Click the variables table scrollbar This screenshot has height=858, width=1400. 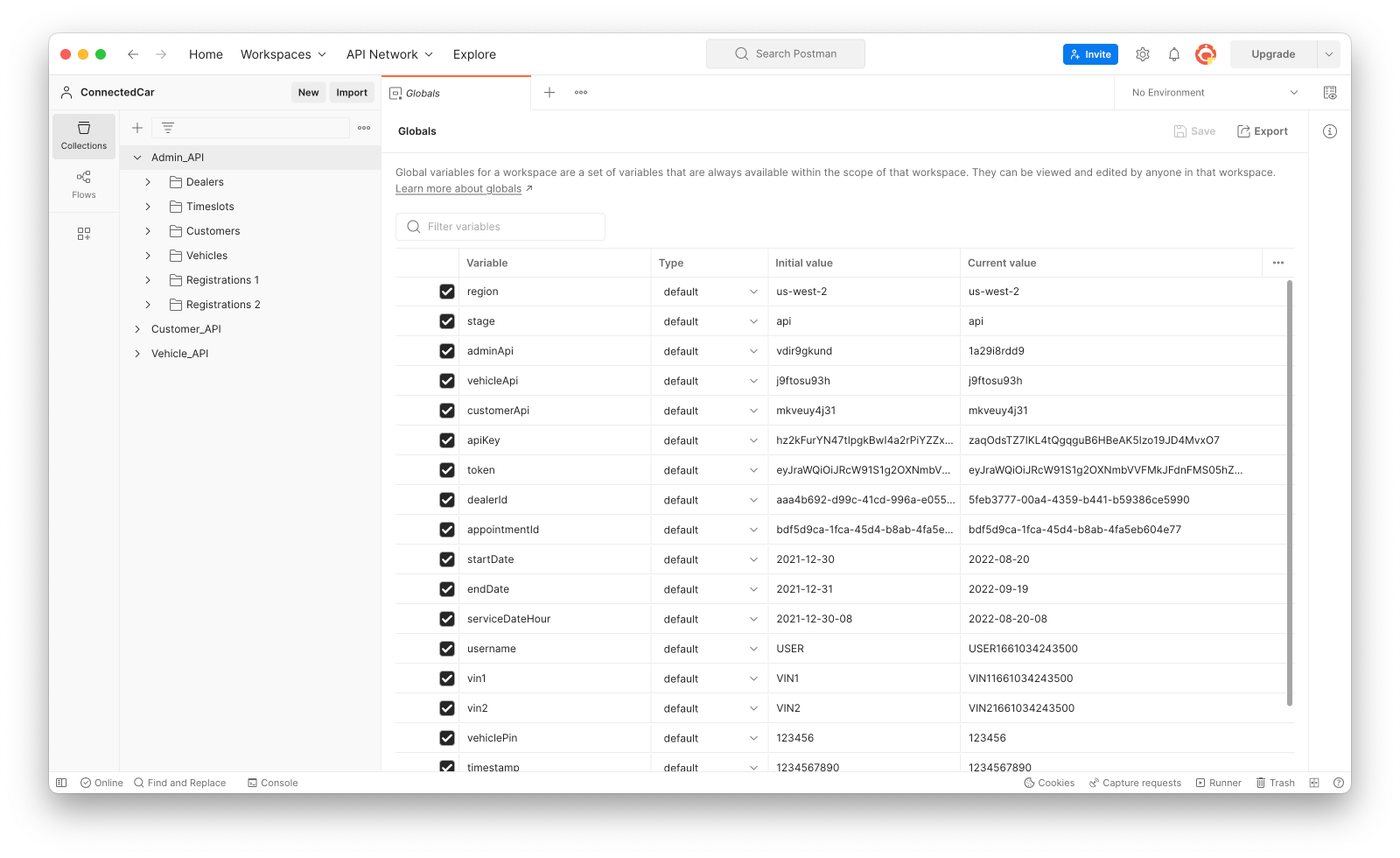[1290, 493]
